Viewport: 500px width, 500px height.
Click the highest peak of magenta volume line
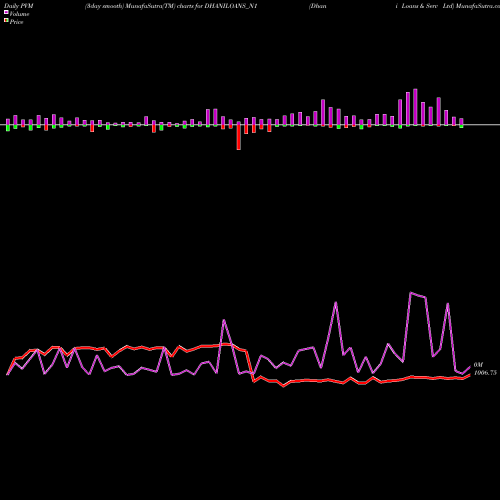coord(411,293)
